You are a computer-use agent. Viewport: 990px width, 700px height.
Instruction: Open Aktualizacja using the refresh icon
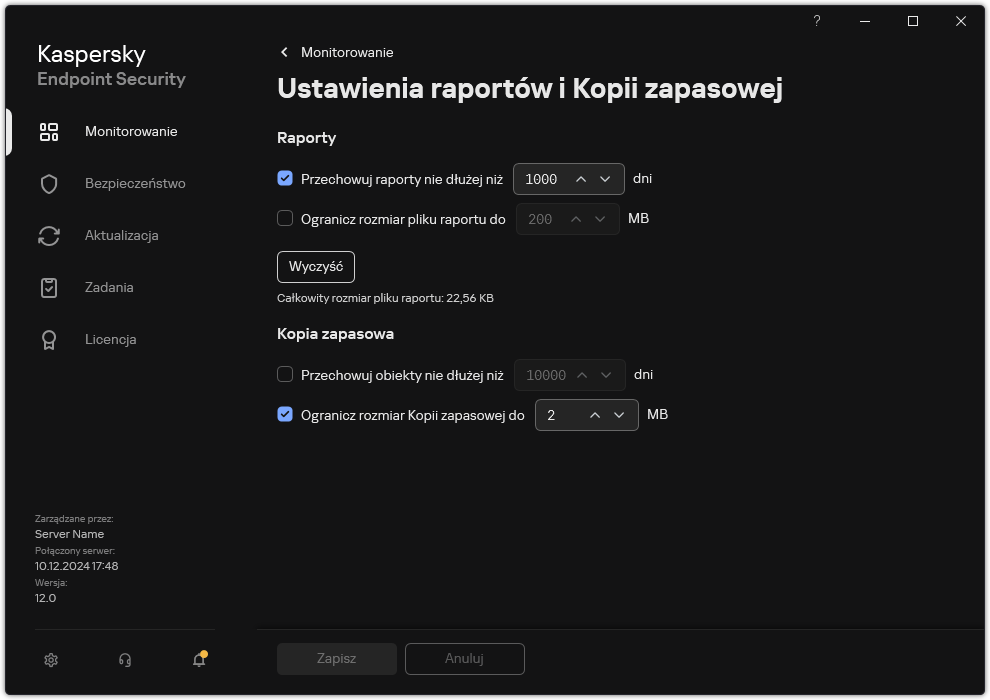coord(48,235)
